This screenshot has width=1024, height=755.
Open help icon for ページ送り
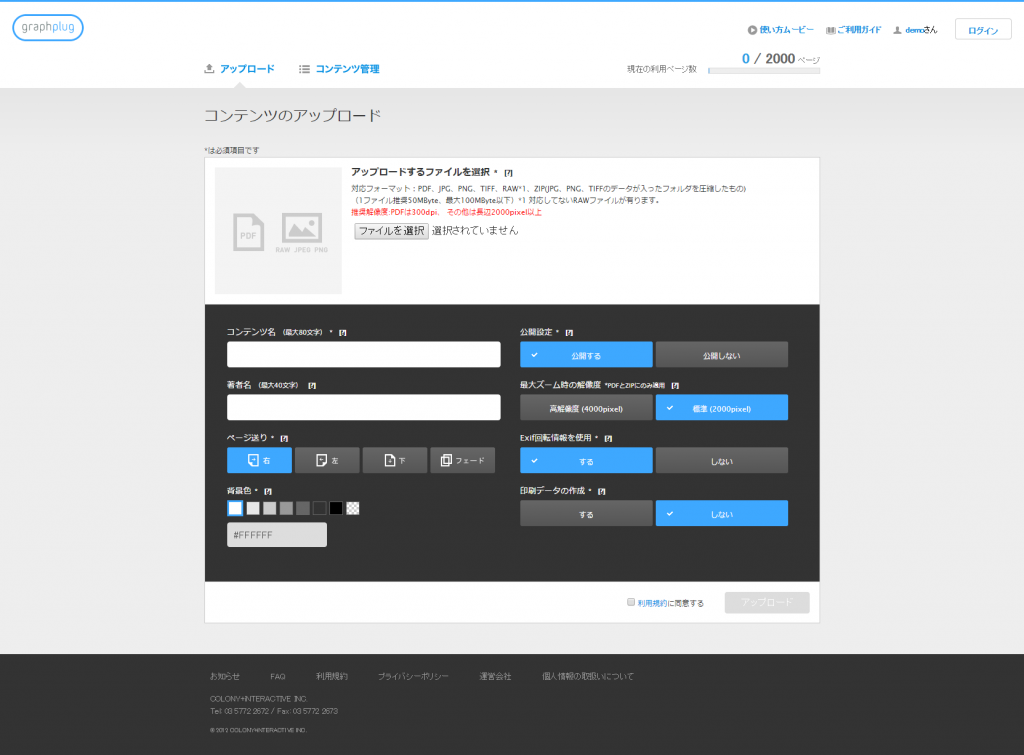[284, 438]
